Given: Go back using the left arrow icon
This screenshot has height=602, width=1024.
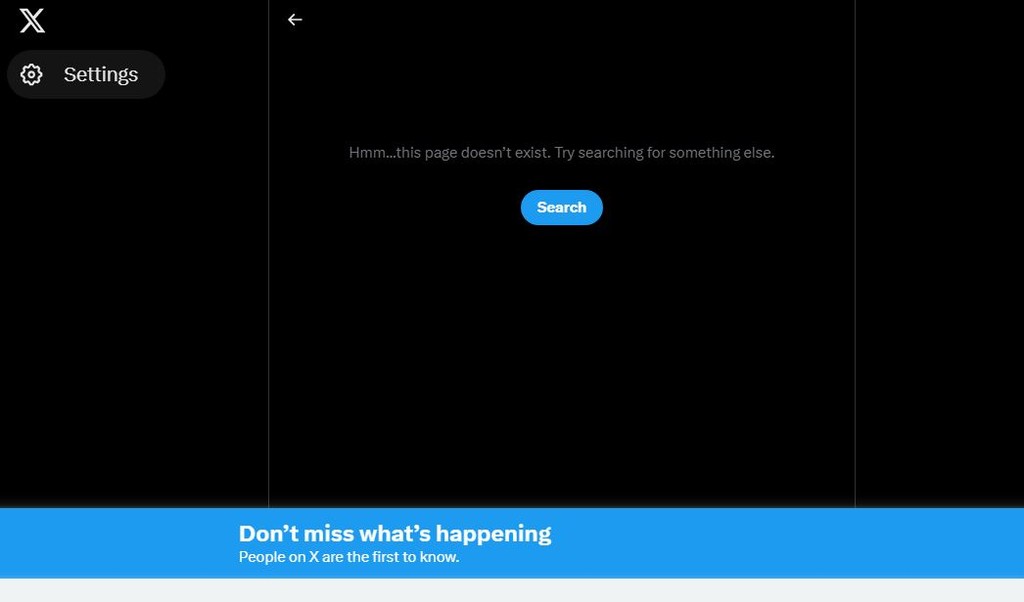Looking at the screenshot, I should 295,20.
